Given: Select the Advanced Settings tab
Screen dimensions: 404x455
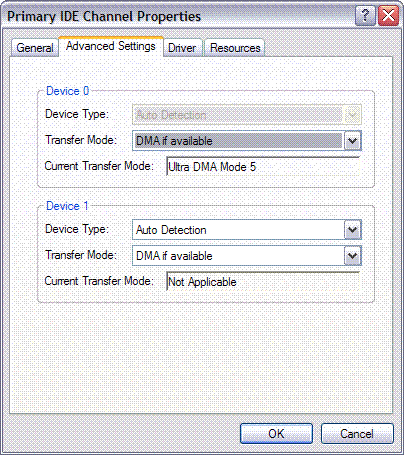Looking at the screenshot, I should pyautogui.click(x=111, y=46).
